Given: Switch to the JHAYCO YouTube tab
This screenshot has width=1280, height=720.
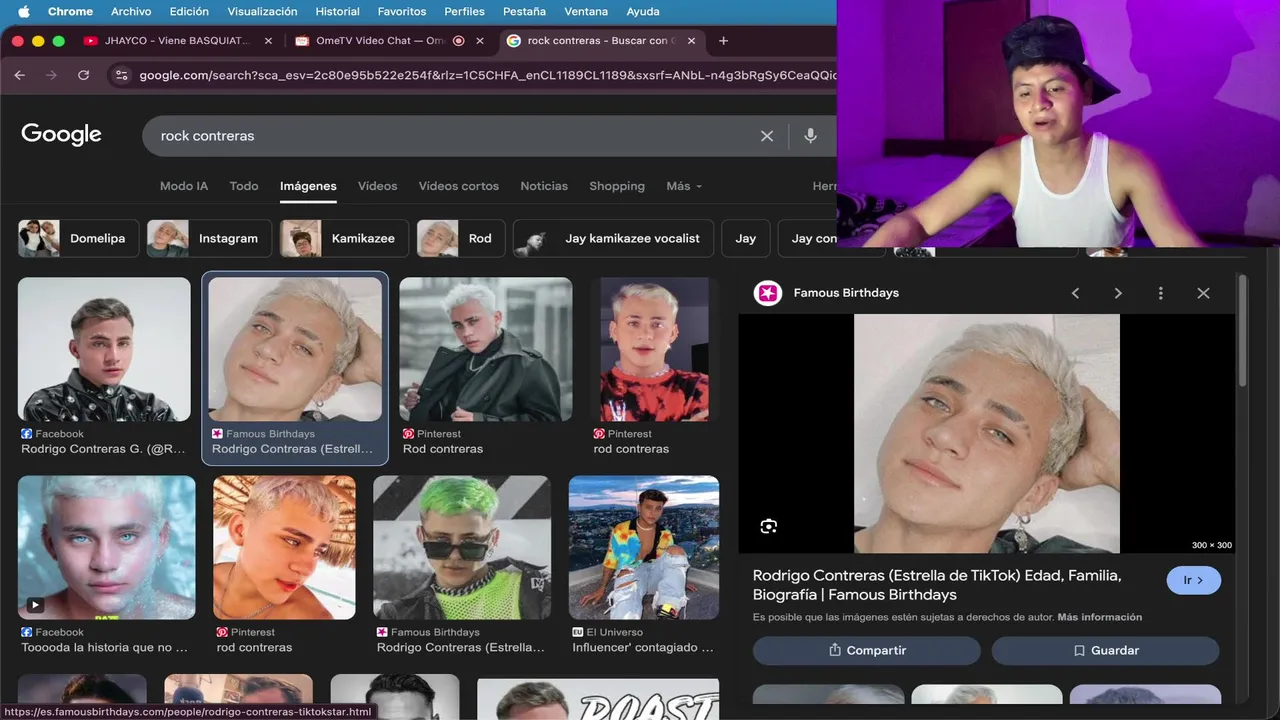Looking at the screenshot, I should (x=178, y=41).
